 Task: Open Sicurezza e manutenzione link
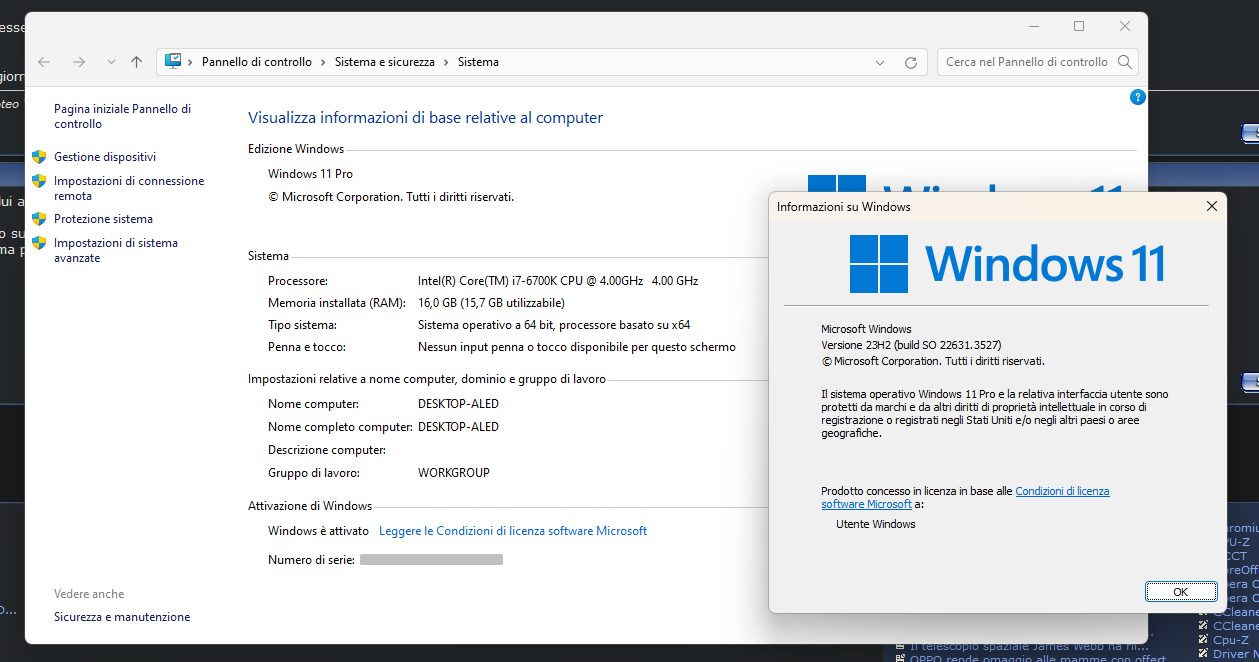(x=122, y=617)
